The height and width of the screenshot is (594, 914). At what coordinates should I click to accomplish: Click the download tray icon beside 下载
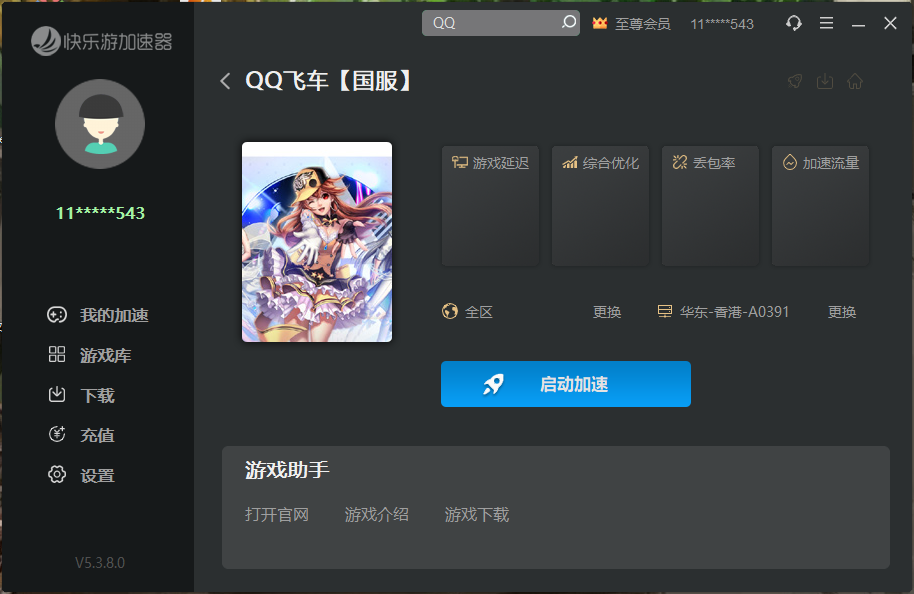click(x=57, y=395)
